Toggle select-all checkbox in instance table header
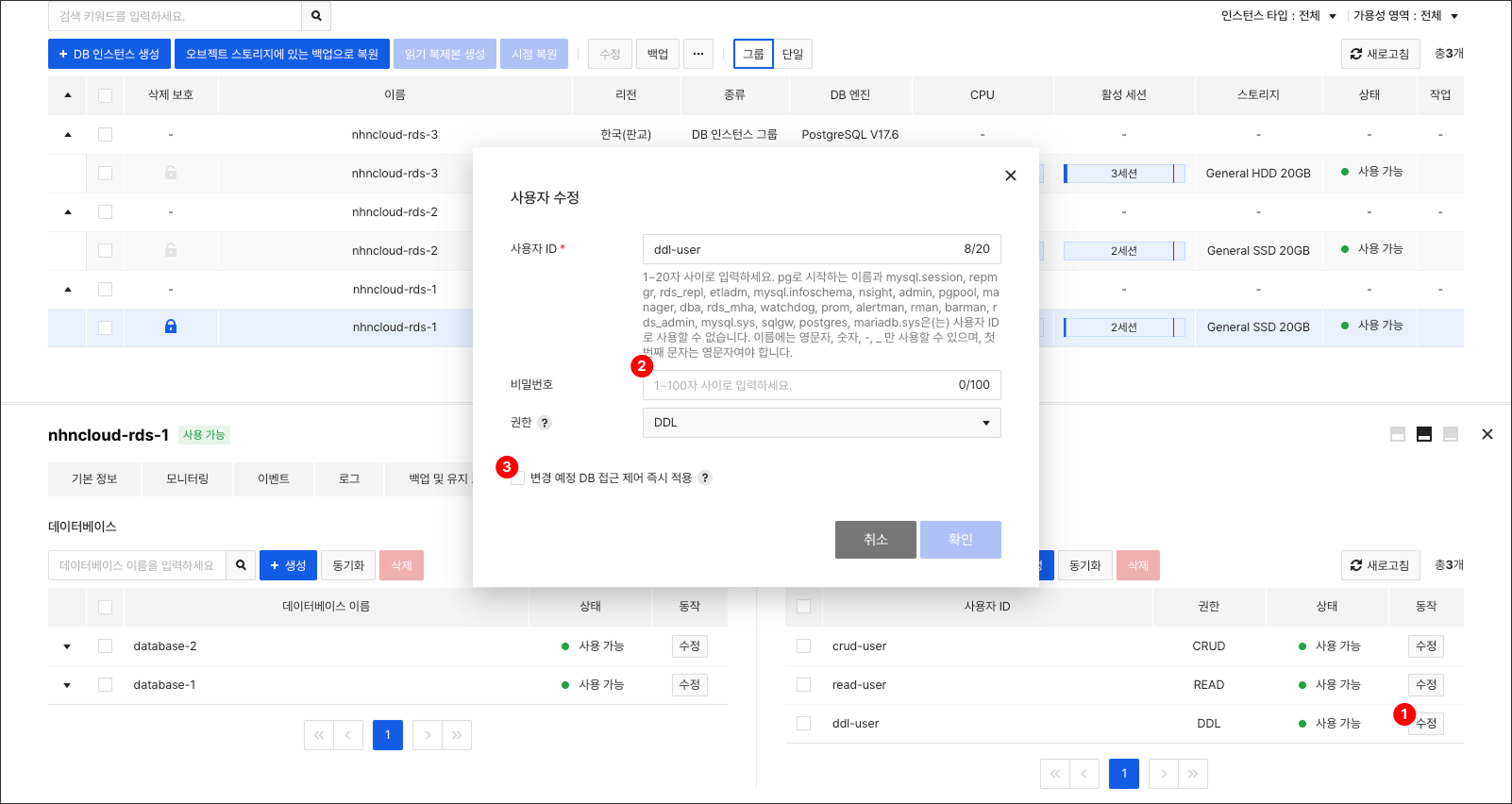Image resolution: width=1512 pixels, height=804 pixels. 105,95
